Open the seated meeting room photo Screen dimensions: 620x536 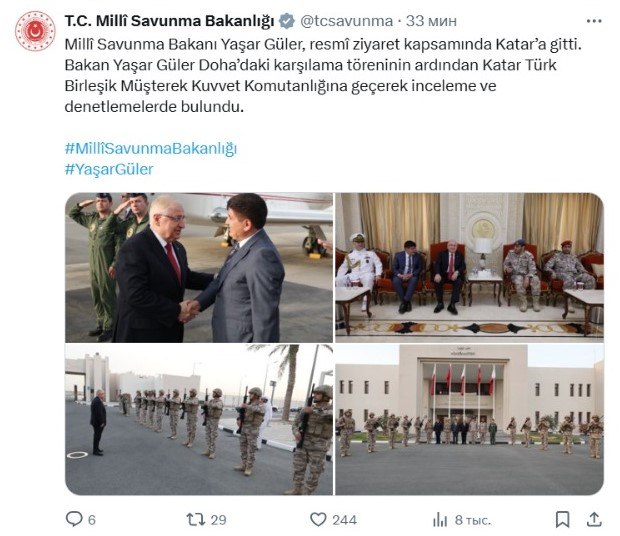point(469,268)
